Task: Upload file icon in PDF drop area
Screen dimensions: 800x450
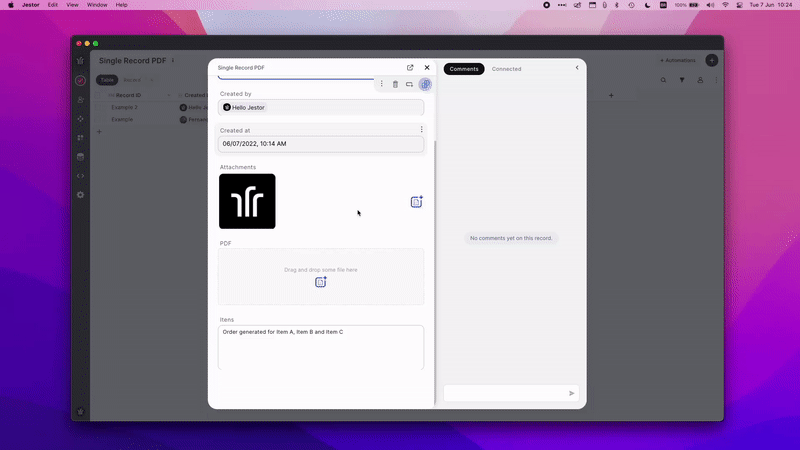Action: [x=320, y=282]
